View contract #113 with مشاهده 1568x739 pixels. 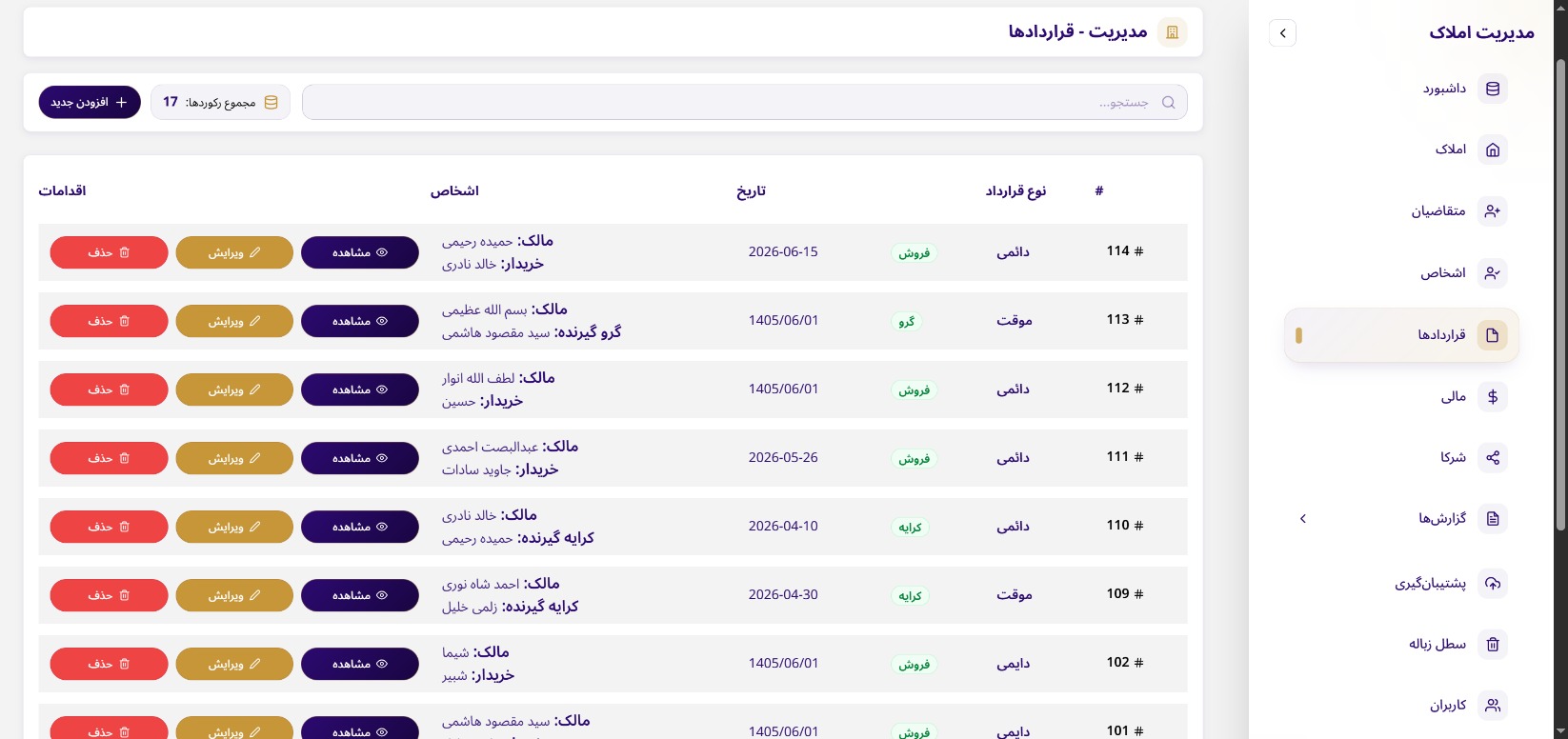(360, 321)
